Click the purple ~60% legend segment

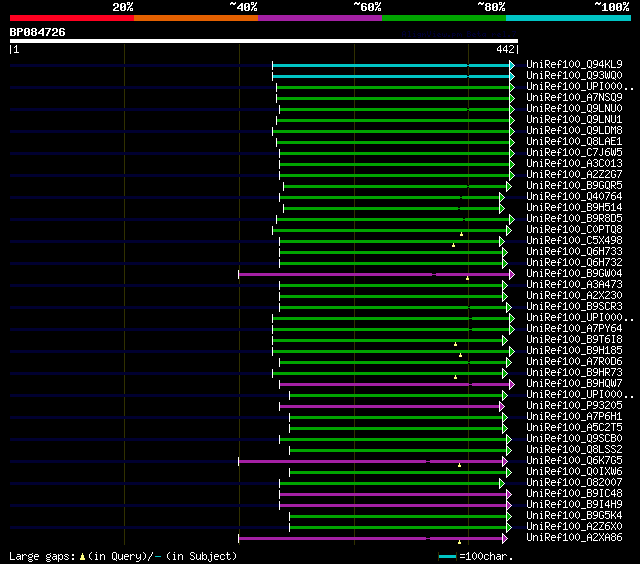pos(320,18)
